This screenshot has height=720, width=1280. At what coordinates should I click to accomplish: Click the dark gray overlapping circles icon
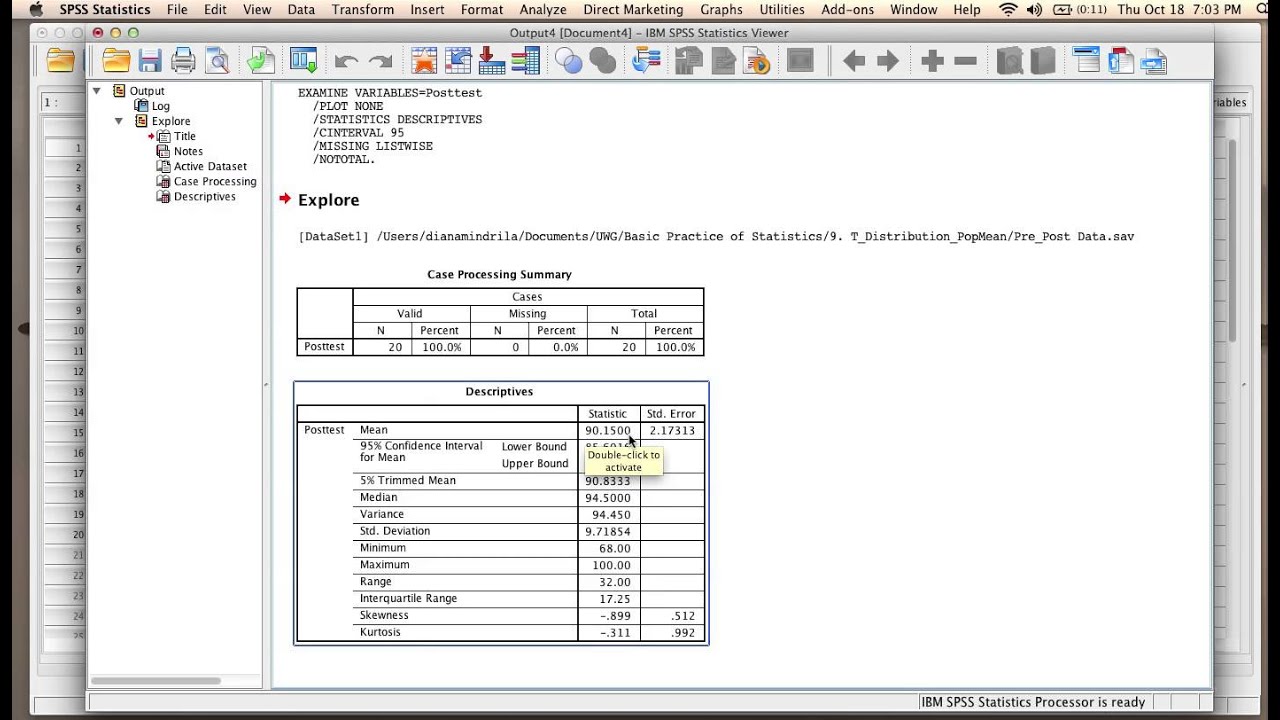click(602, 61)
